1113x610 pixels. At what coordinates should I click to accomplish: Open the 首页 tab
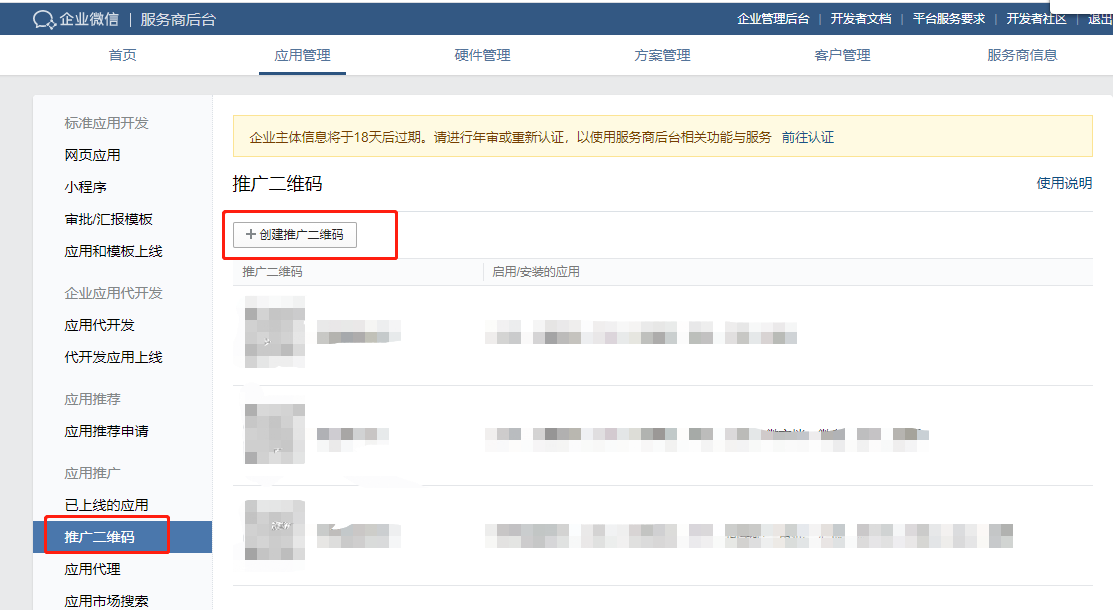(x=122, y=55)
